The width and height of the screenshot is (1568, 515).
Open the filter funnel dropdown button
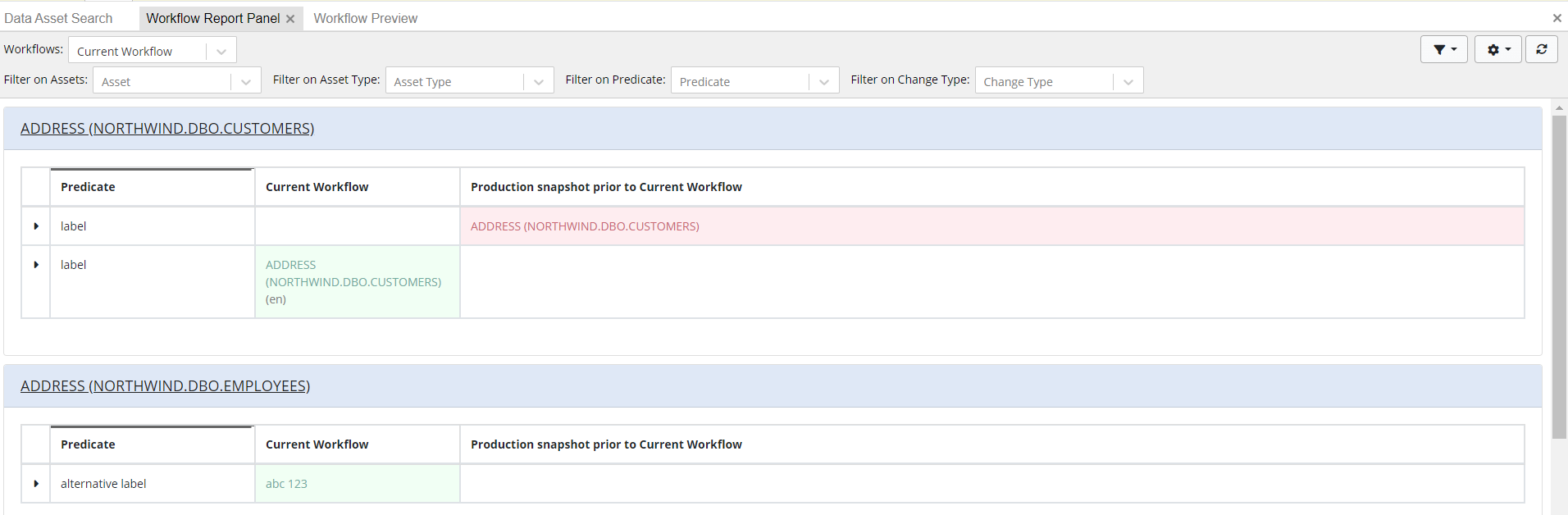click(1443, 50)
